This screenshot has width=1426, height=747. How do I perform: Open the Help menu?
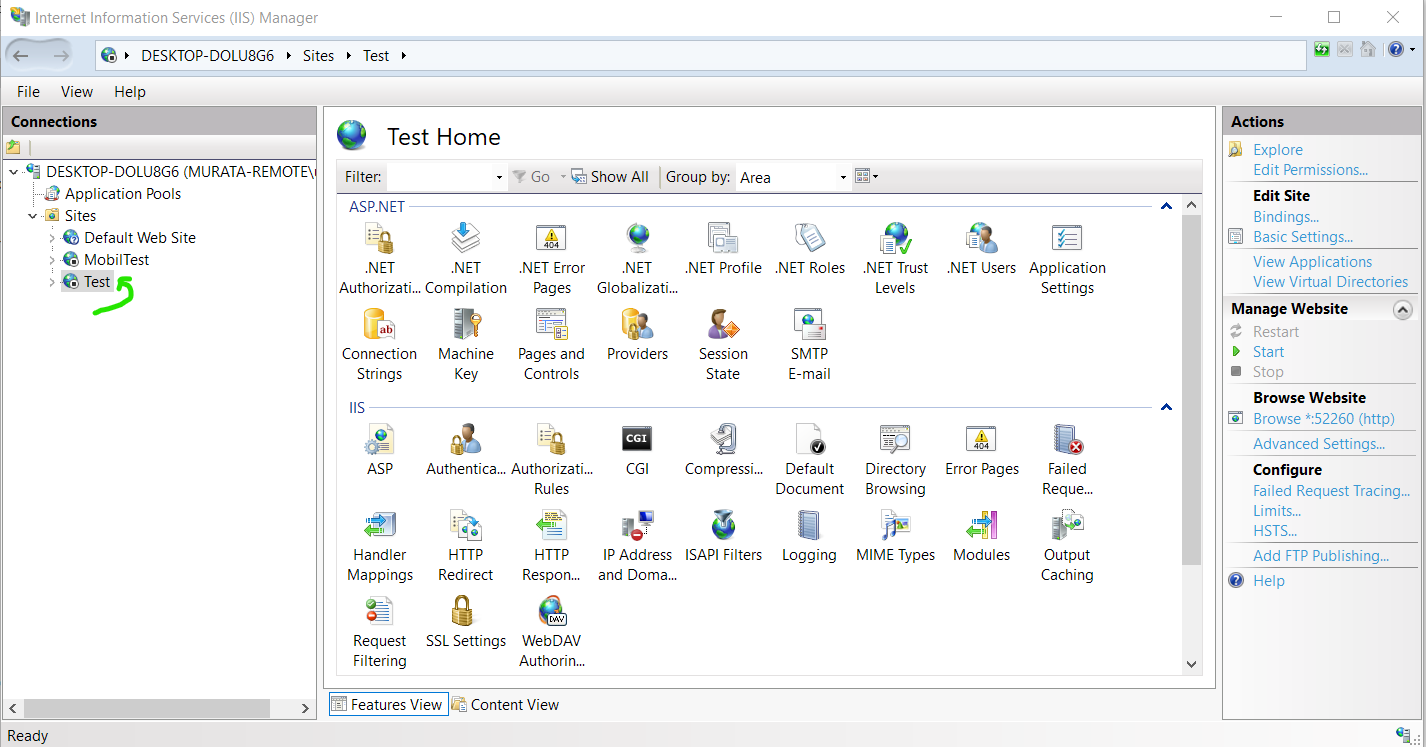[x=130, y=92]
